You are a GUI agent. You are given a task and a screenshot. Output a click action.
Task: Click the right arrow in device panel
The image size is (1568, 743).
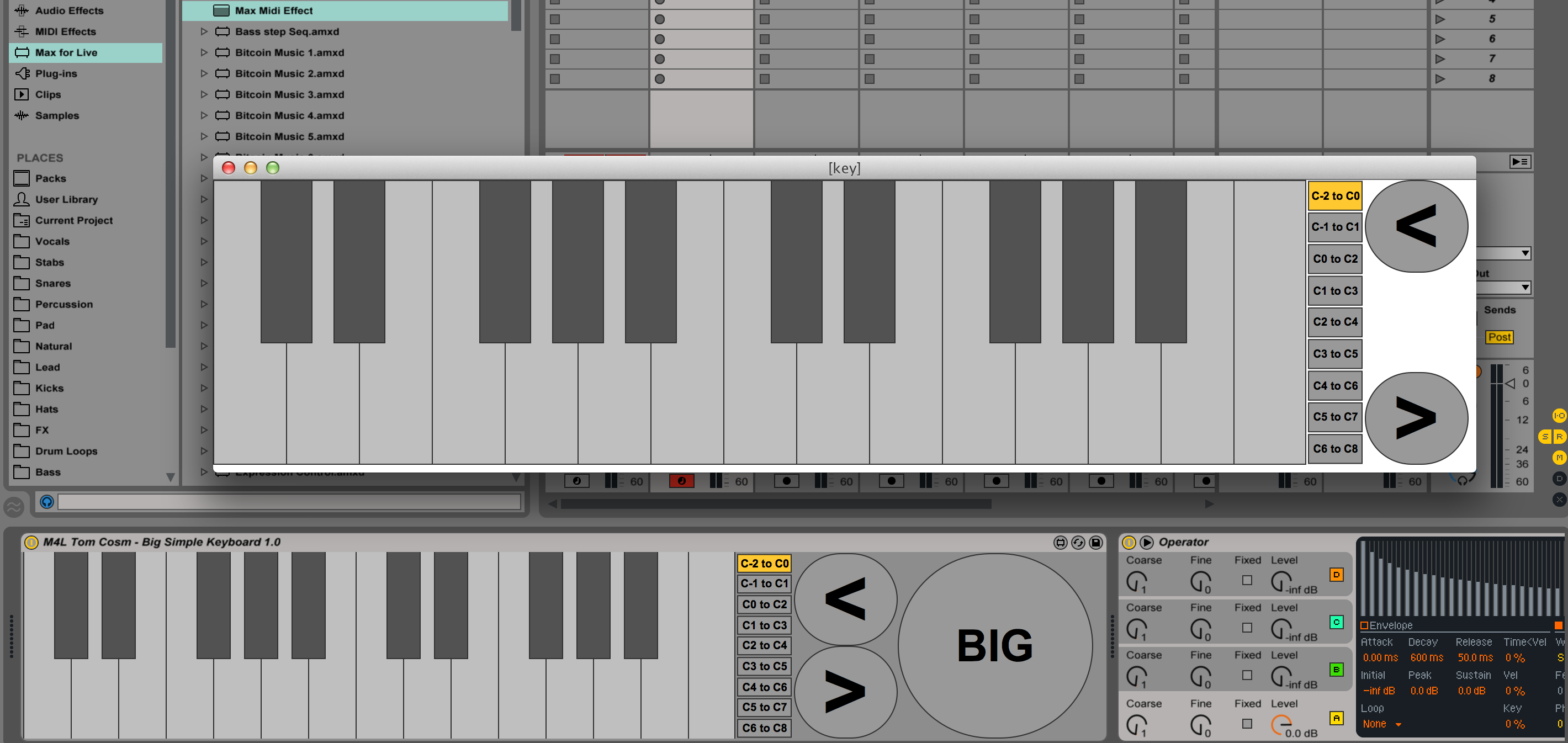click(845, 691)
